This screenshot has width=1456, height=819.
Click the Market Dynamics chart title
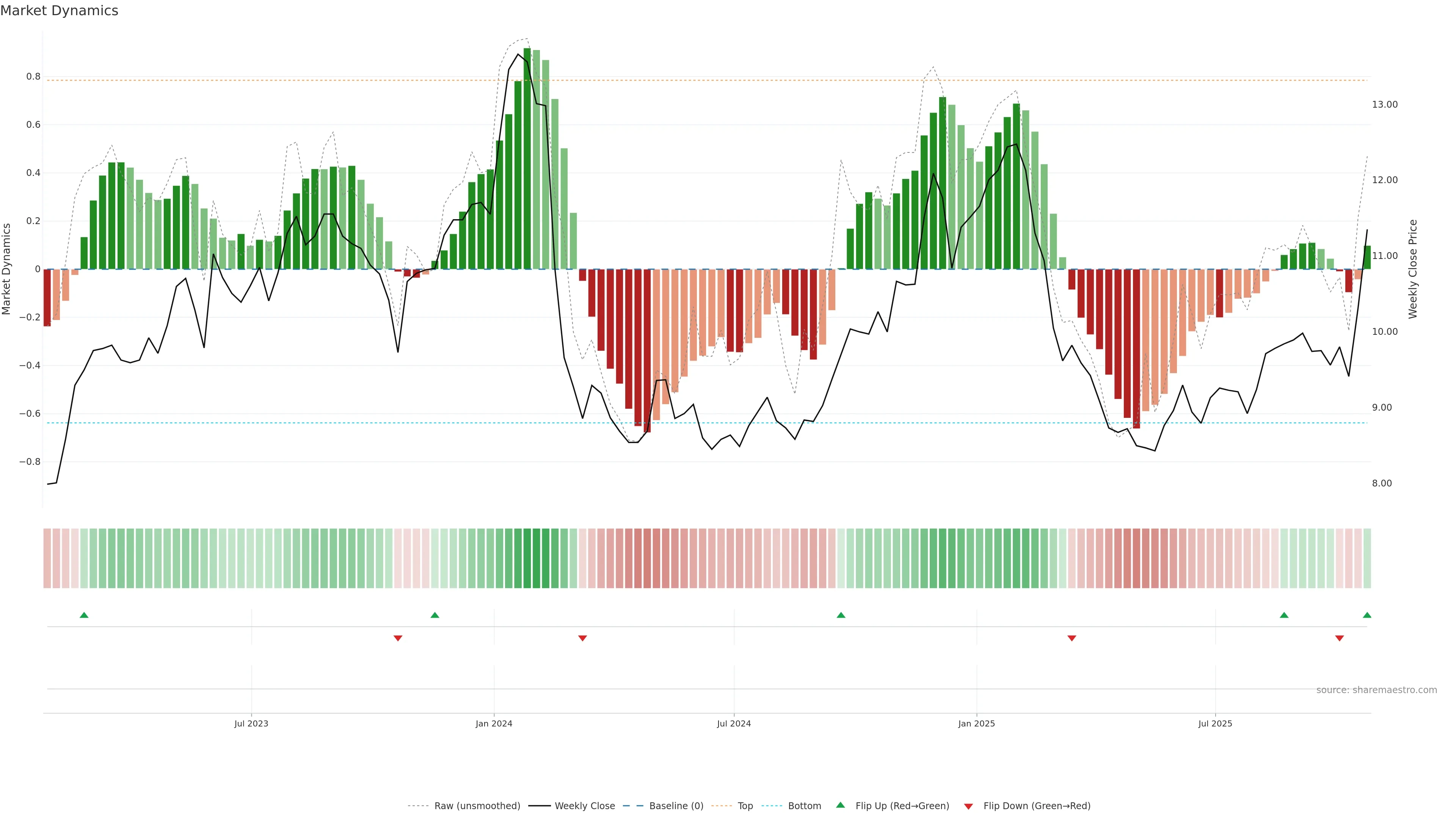(x=60, y=11)
